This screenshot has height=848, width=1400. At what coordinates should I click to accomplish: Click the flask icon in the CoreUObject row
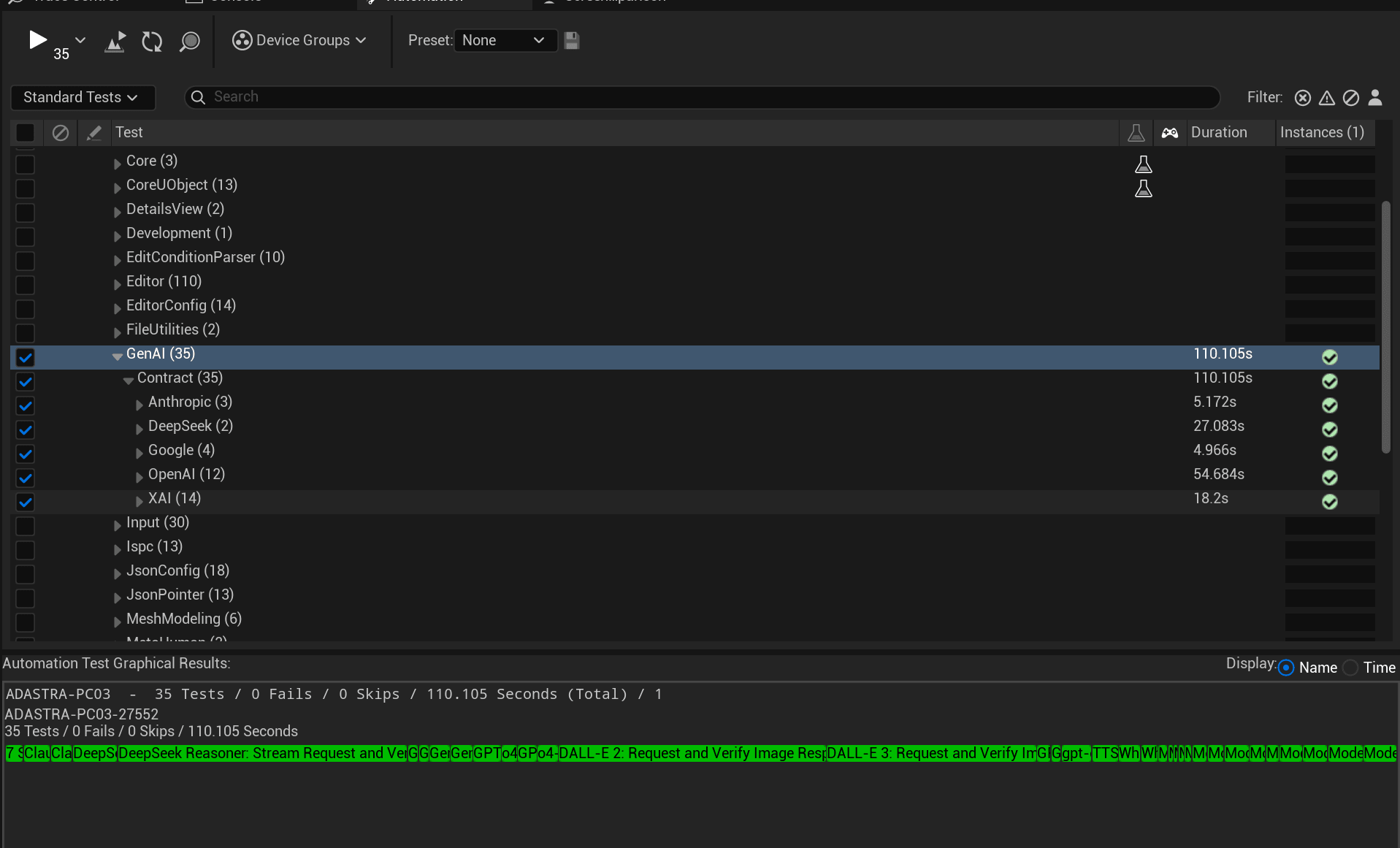[1144, 188]
